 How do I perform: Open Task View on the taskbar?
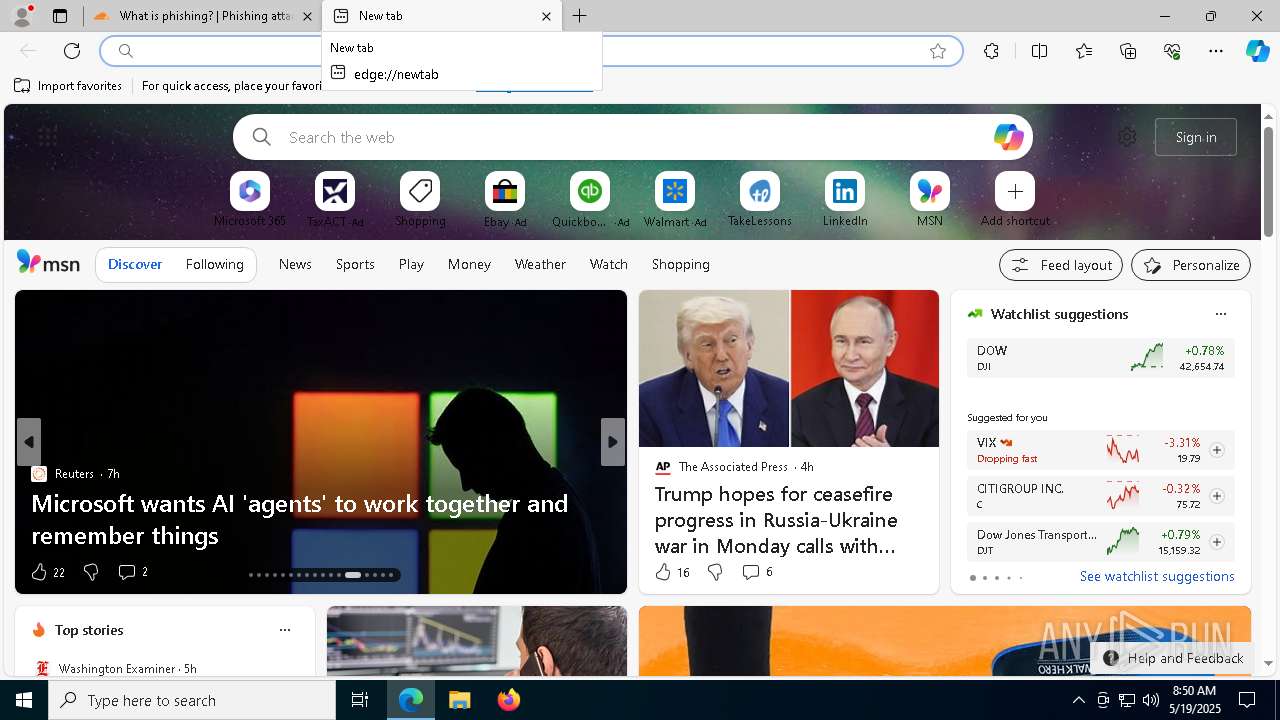coord(360,700)
